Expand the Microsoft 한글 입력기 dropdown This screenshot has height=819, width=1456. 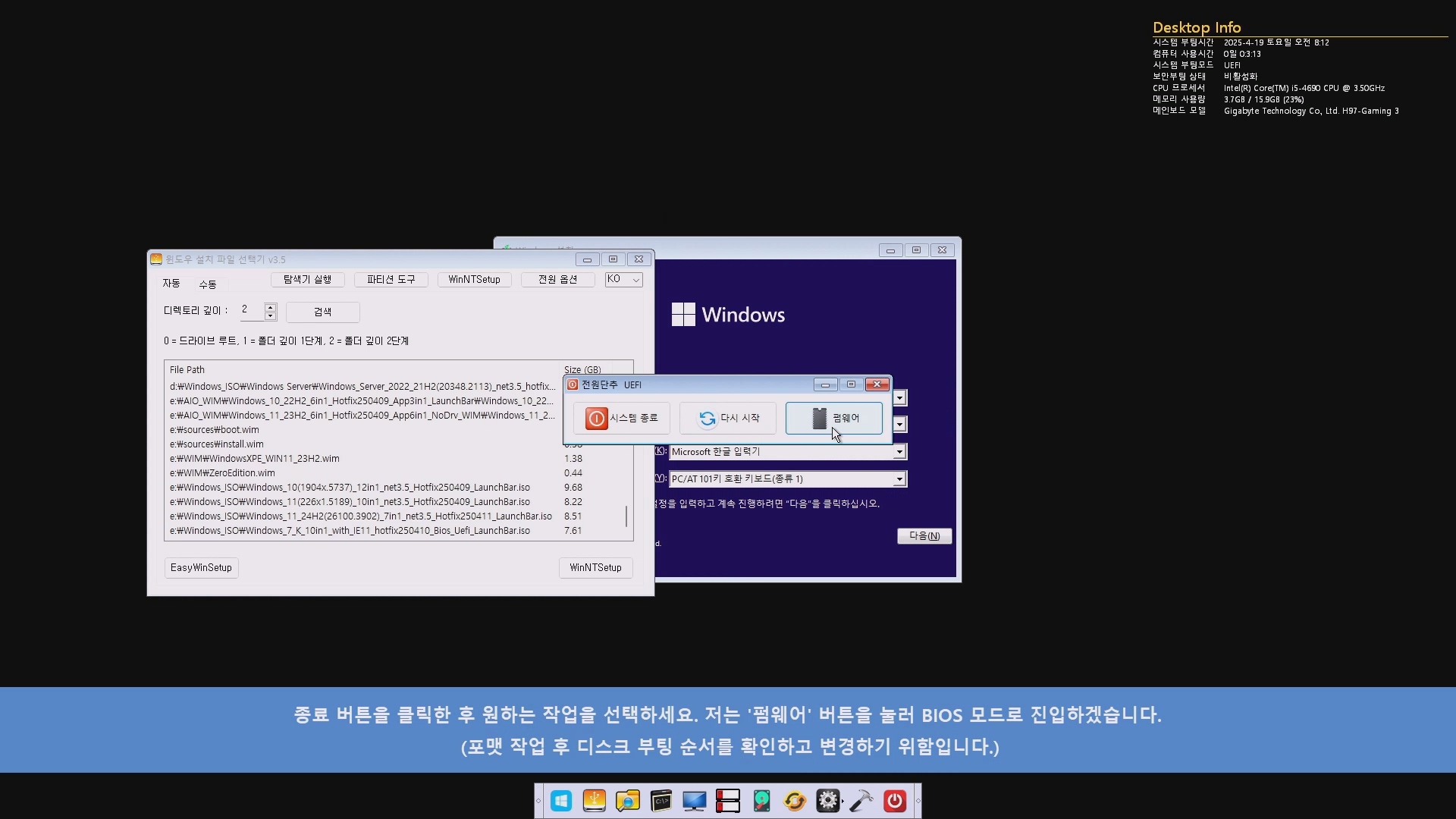899,452
